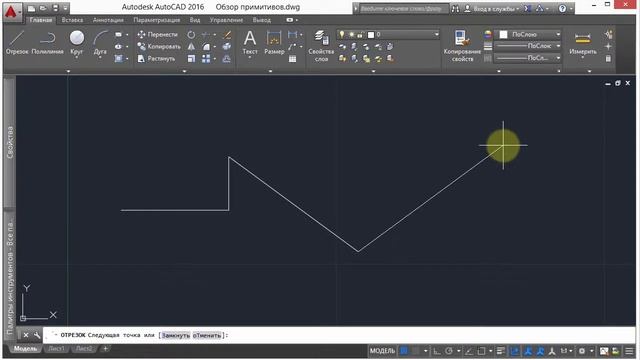
Task: Click the Копировать (Copy) tool
Action: 159,47
